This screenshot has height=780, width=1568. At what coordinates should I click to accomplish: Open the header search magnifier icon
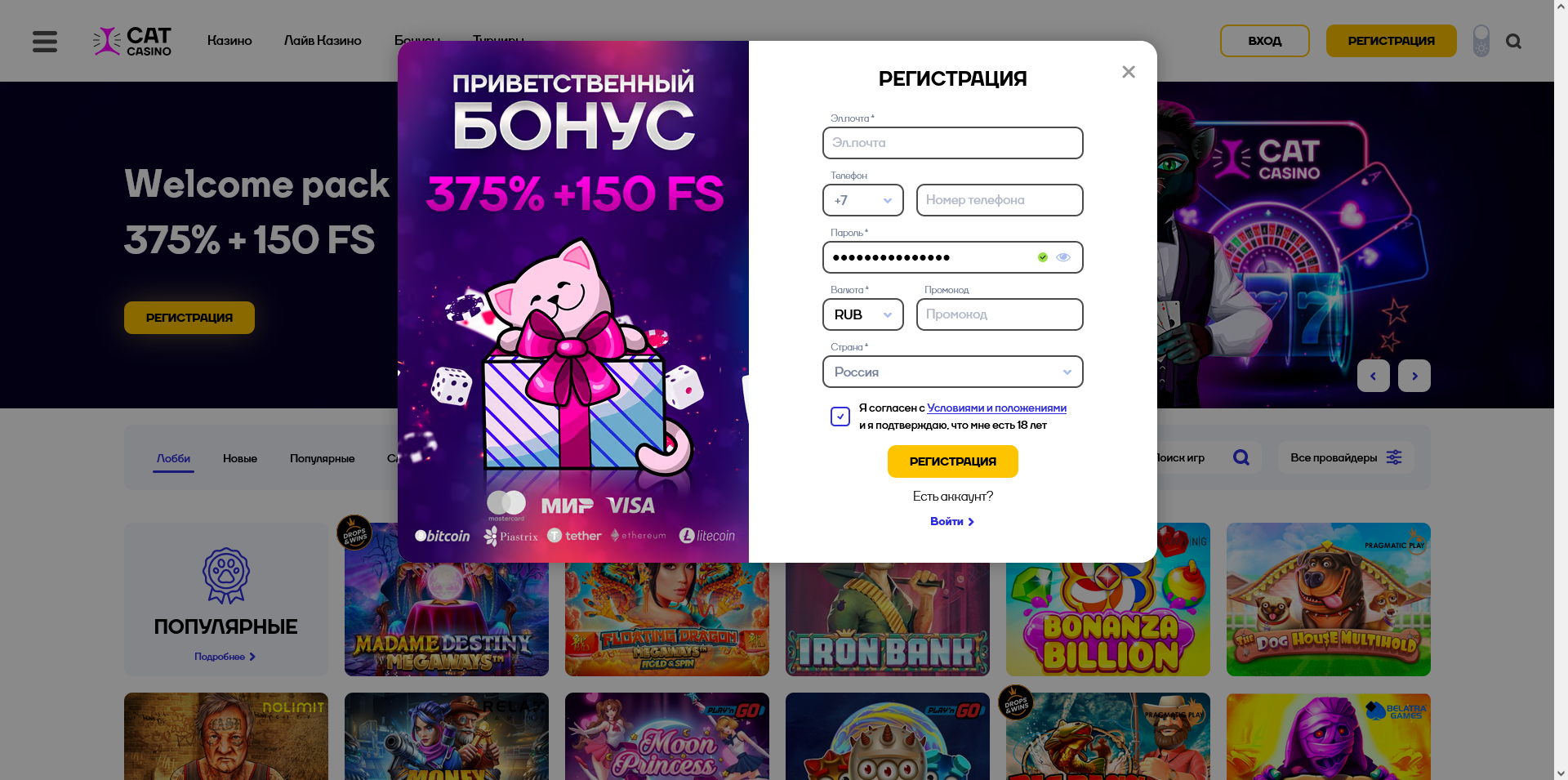point(1513,41)
